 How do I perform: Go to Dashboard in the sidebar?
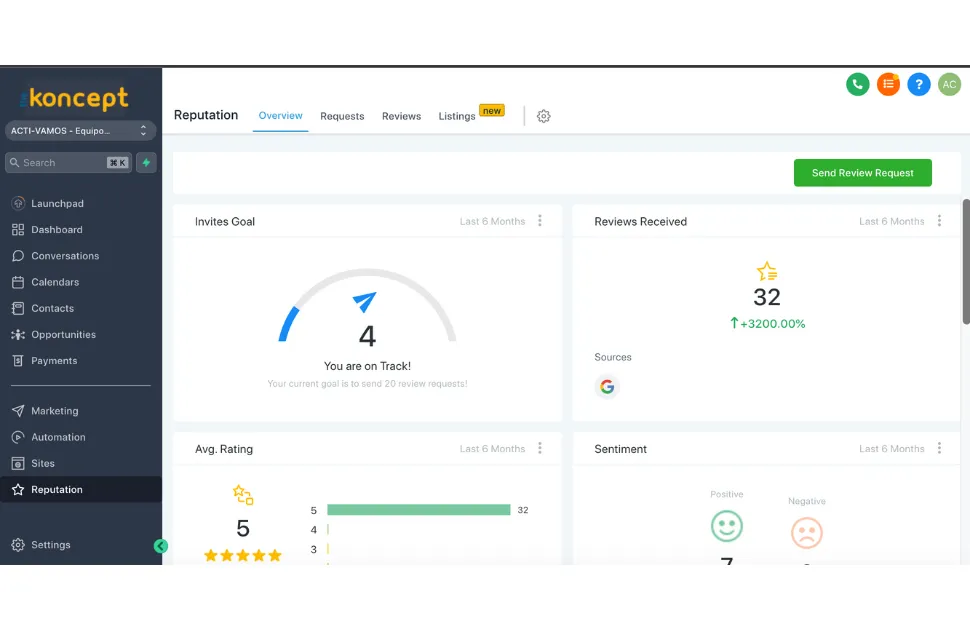click(57, 230)
